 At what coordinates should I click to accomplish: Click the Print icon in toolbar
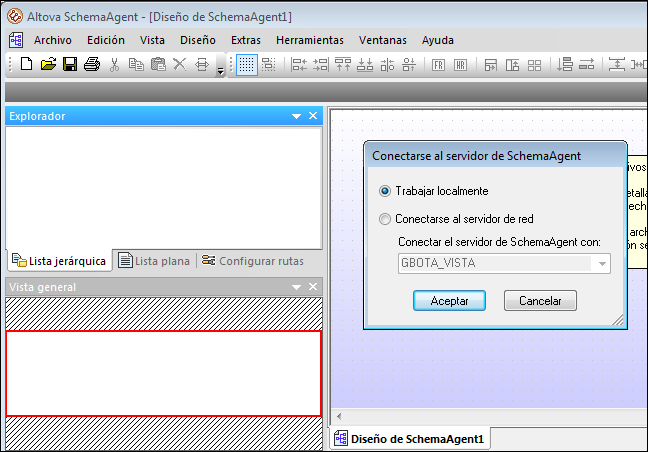92,64
